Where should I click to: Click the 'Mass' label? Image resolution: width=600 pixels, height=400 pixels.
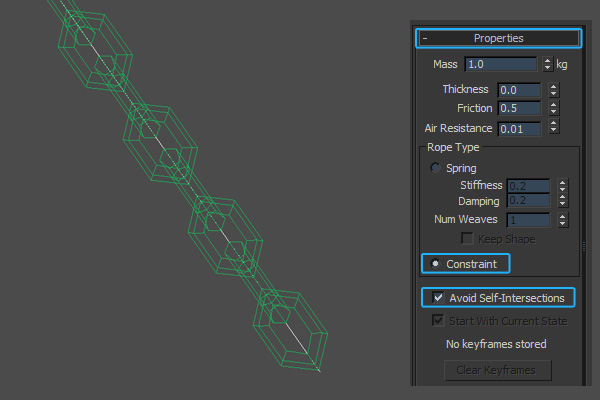445,64
